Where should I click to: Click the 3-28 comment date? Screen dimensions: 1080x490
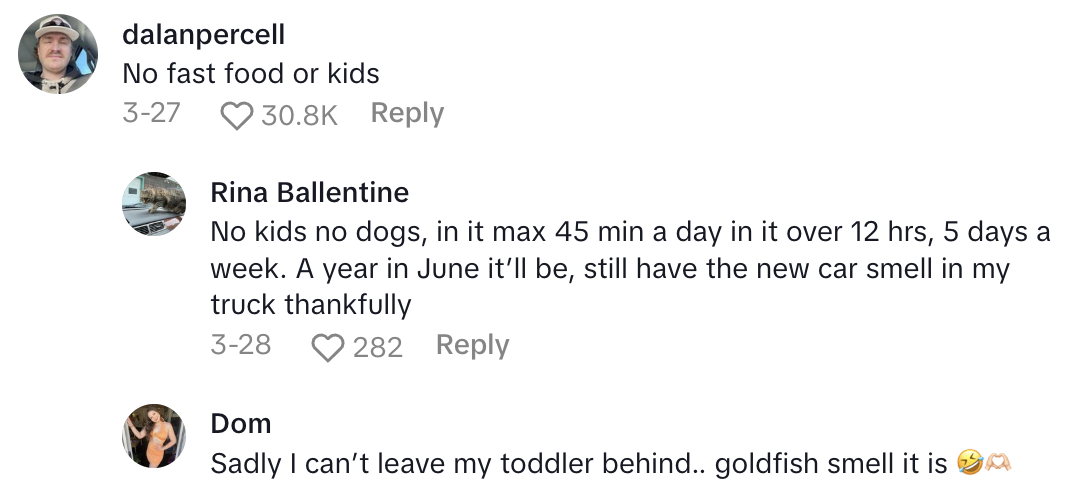tap(241, 345)
